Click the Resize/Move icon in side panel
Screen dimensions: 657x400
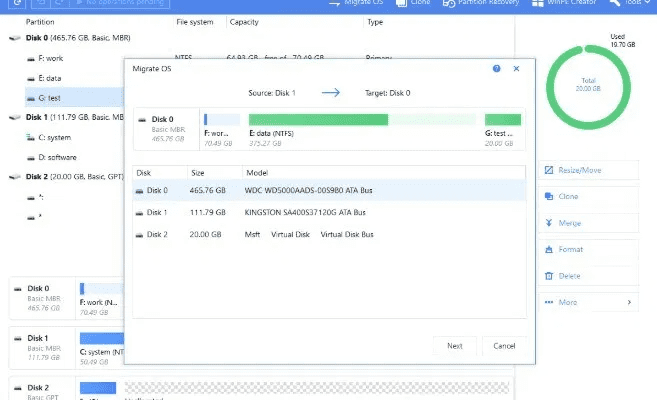click(549, 170)
